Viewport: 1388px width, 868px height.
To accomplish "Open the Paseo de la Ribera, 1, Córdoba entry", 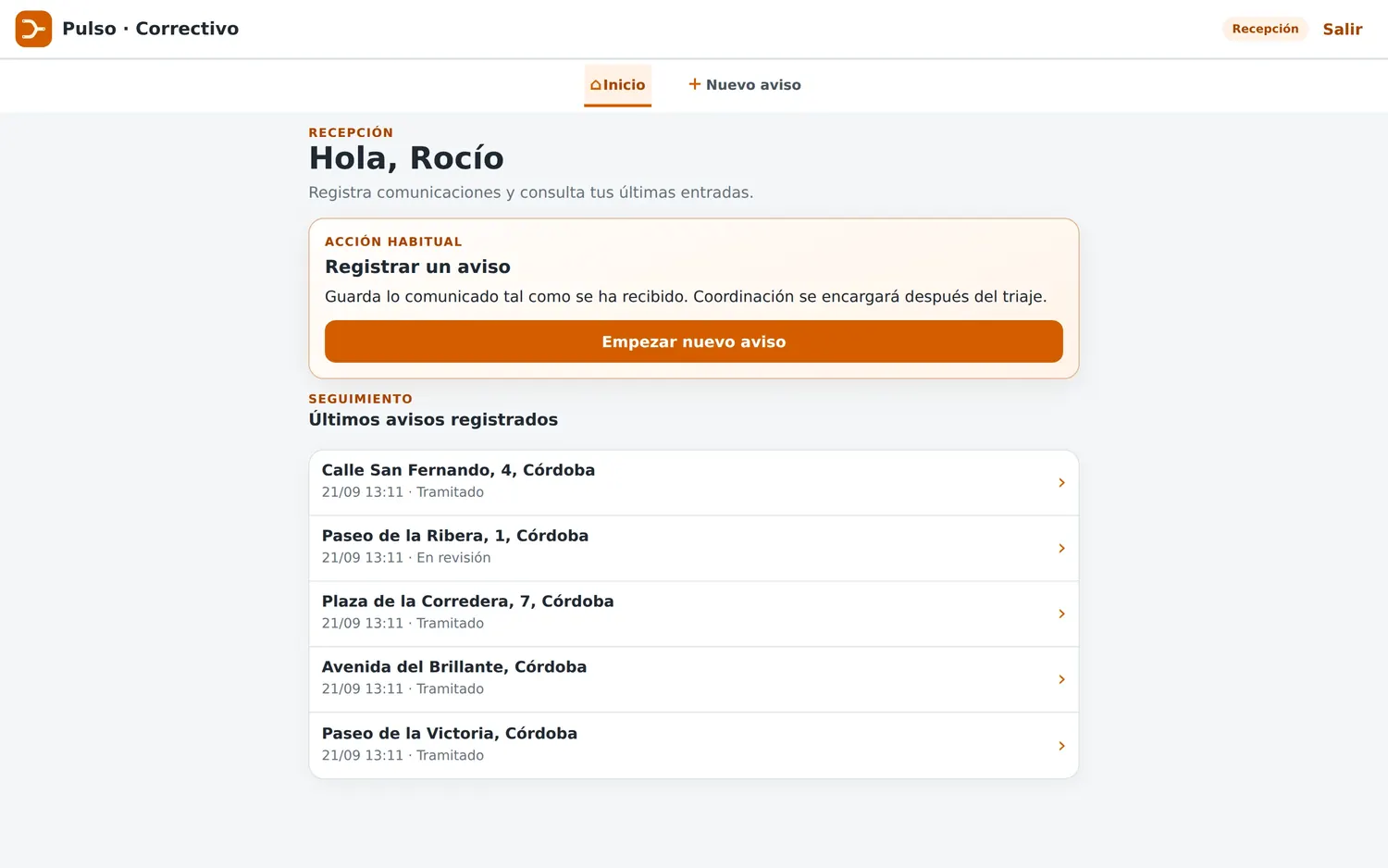I will (694, 549).
